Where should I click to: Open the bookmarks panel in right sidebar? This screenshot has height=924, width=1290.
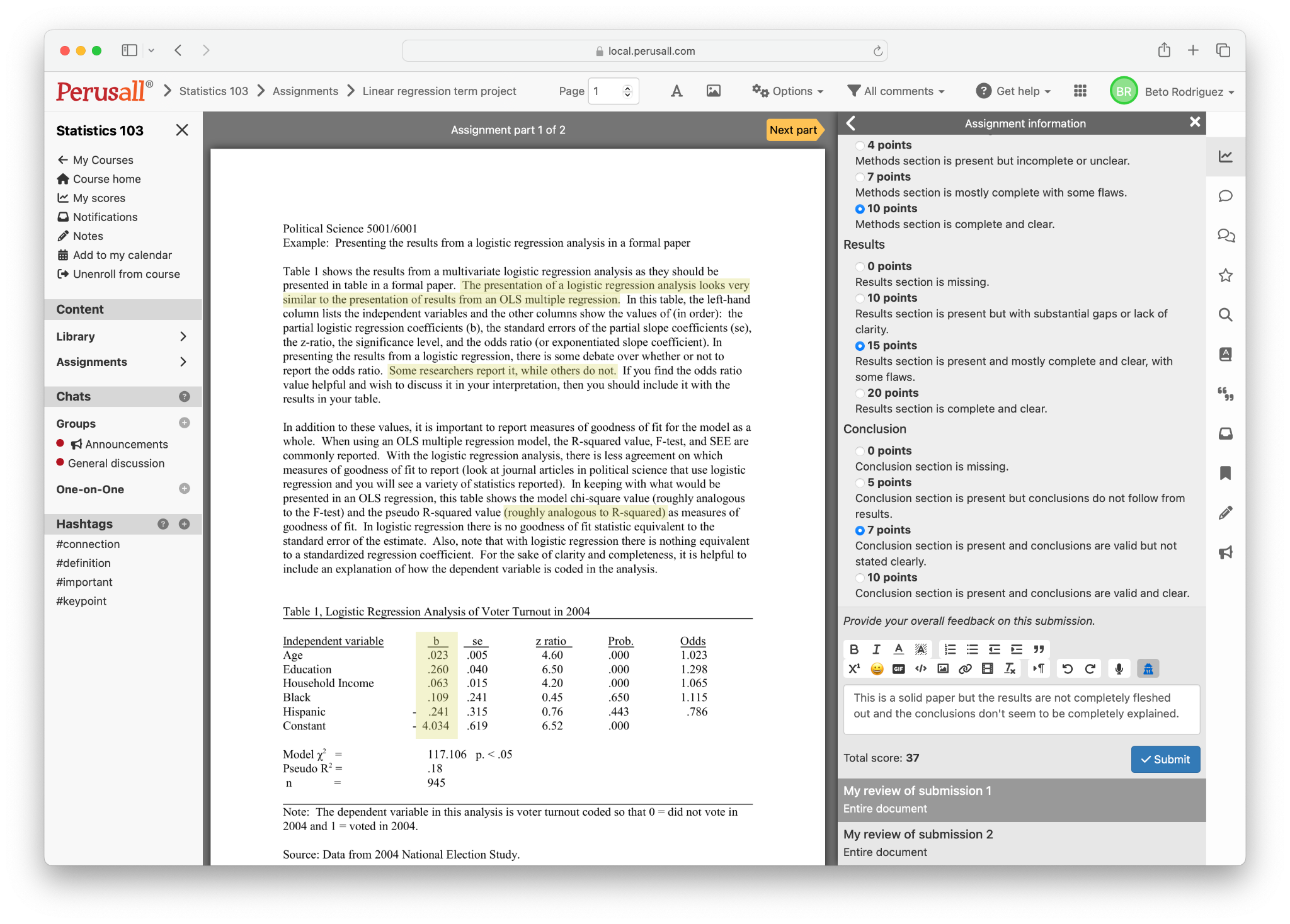tap(1225, 473)
